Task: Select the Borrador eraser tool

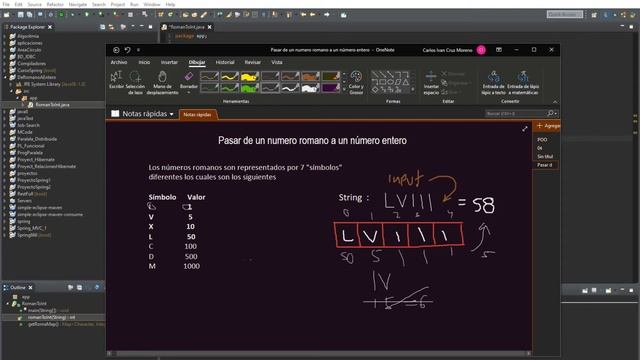Action: tap(189, 80)
